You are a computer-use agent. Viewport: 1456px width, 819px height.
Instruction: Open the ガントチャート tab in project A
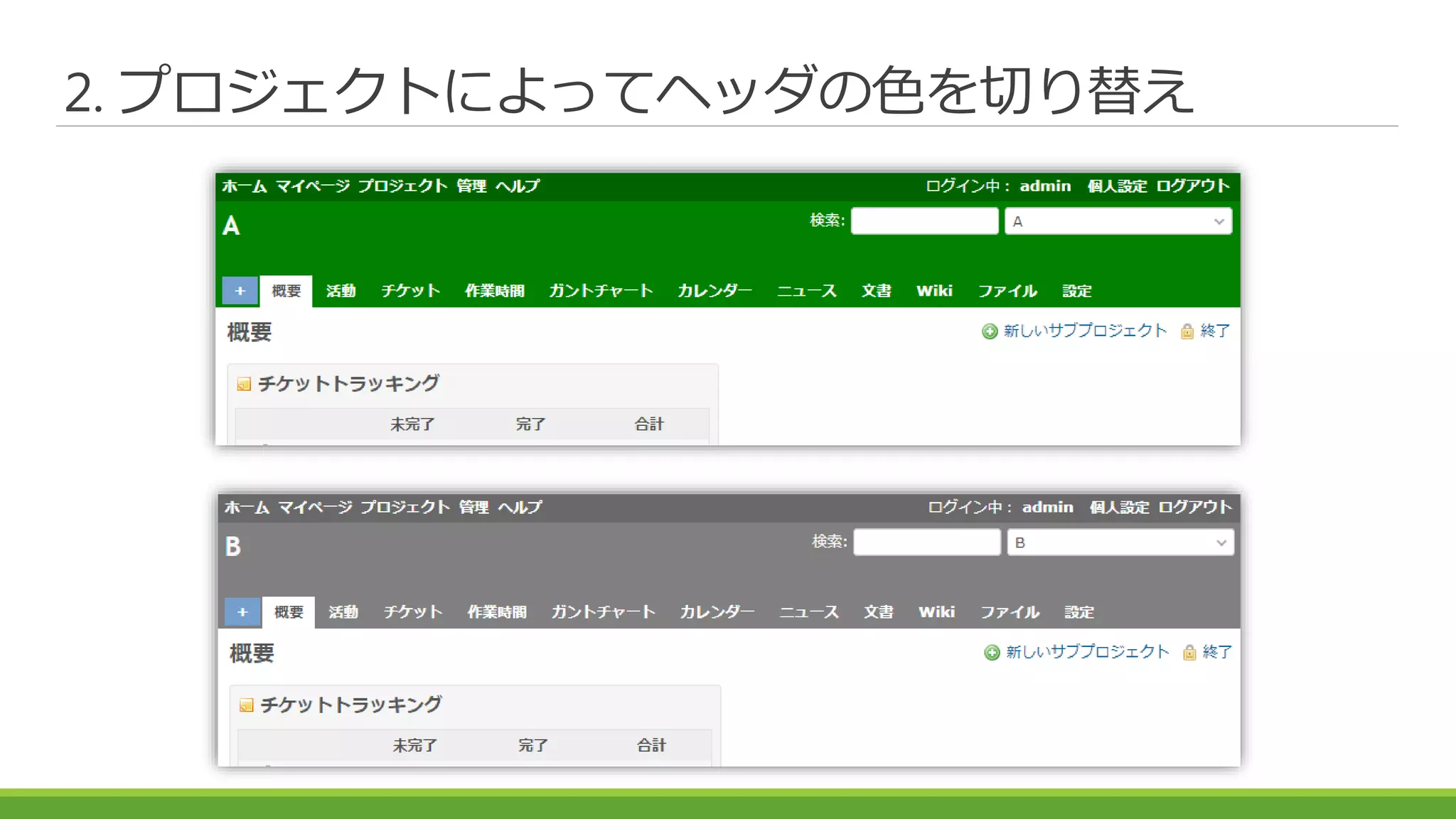[x=601, y=291]
